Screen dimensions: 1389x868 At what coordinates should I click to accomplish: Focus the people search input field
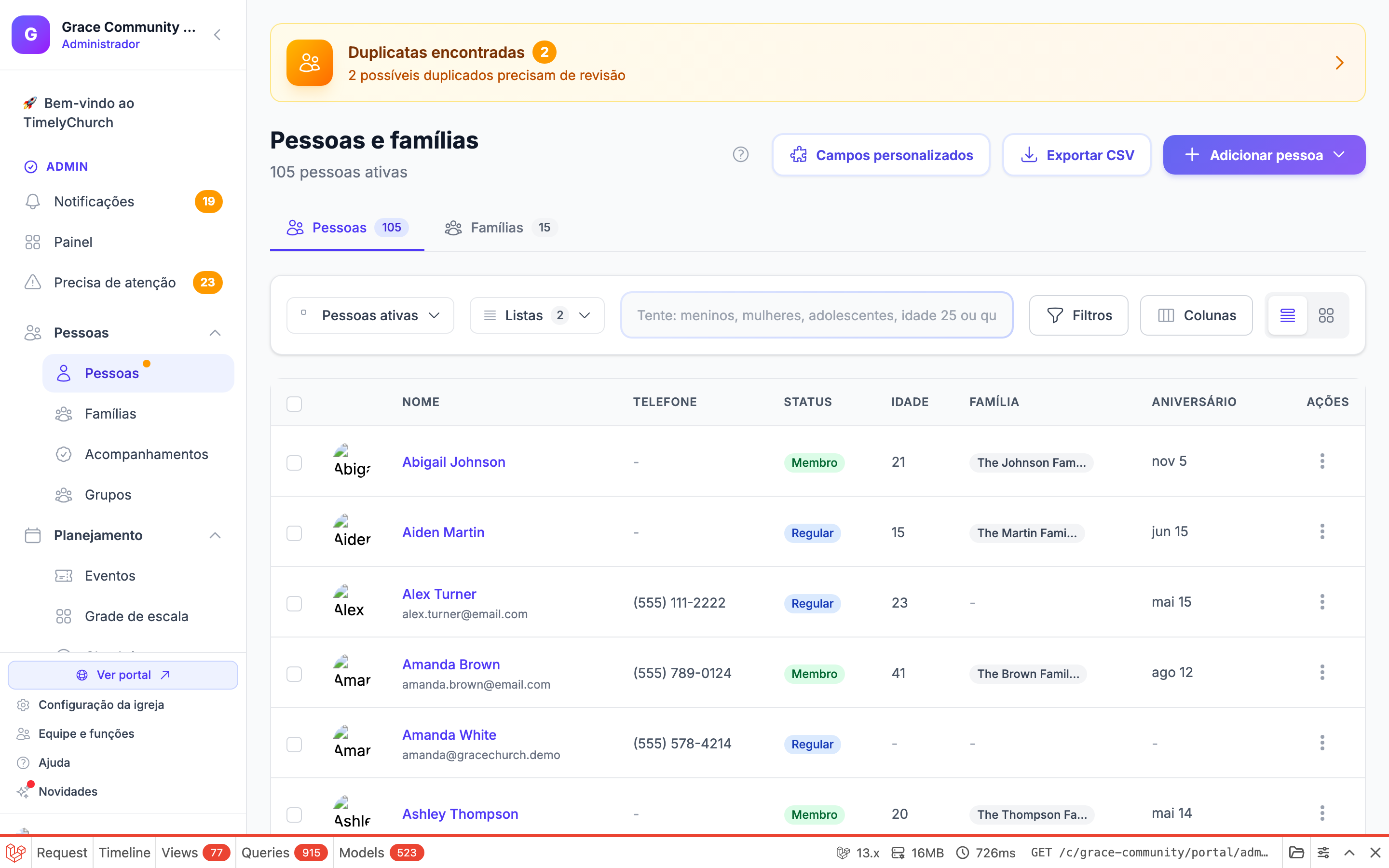pos(816,315)
